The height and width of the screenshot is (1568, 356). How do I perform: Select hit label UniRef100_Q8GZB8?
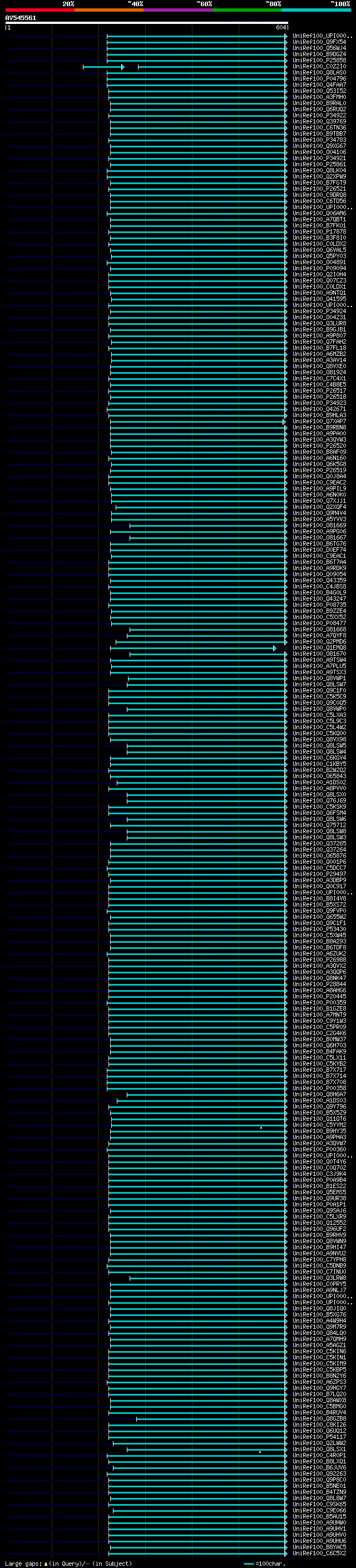point(319,1418)
